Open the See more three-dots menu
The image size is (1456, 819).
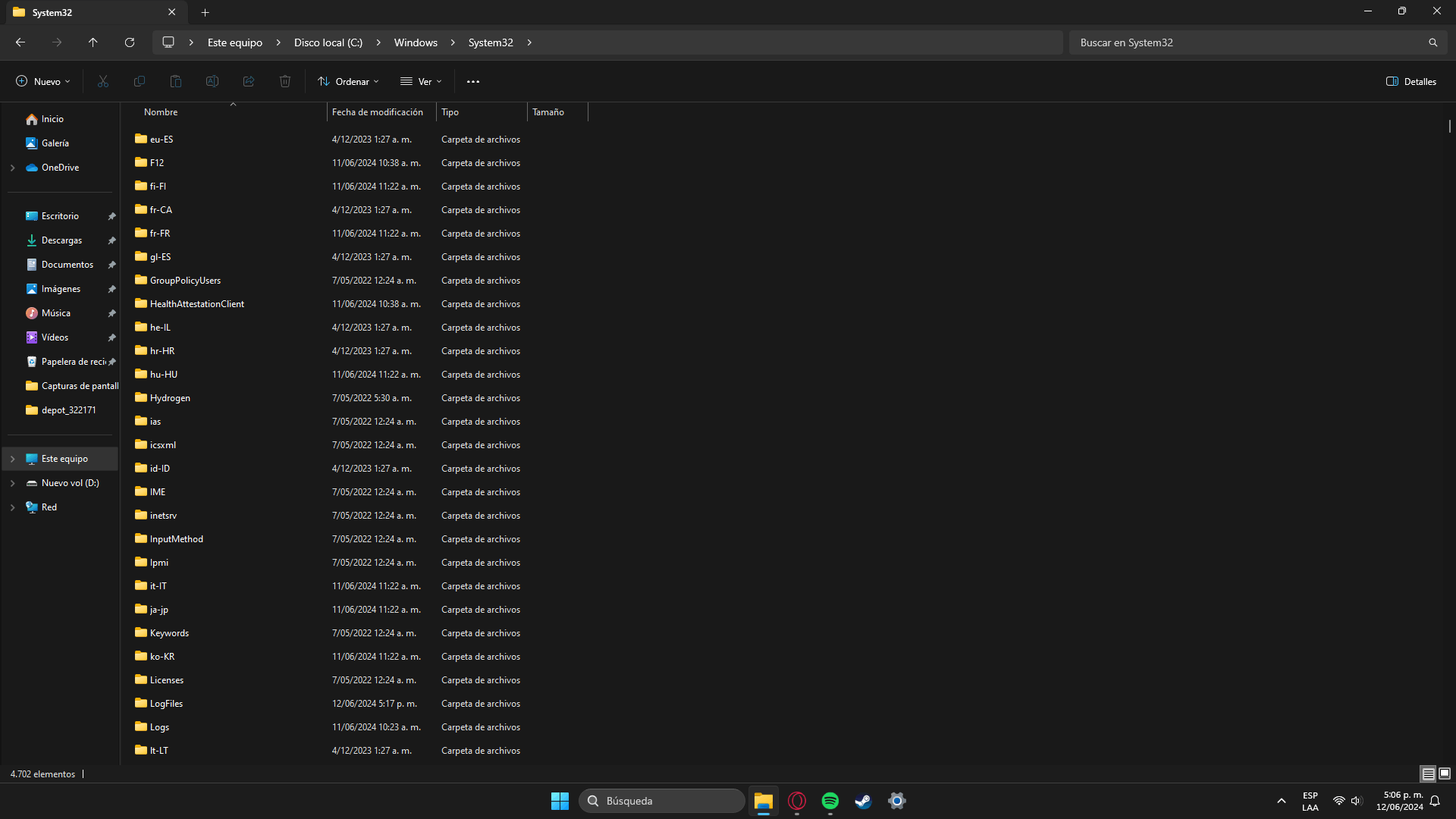point(473,81)
